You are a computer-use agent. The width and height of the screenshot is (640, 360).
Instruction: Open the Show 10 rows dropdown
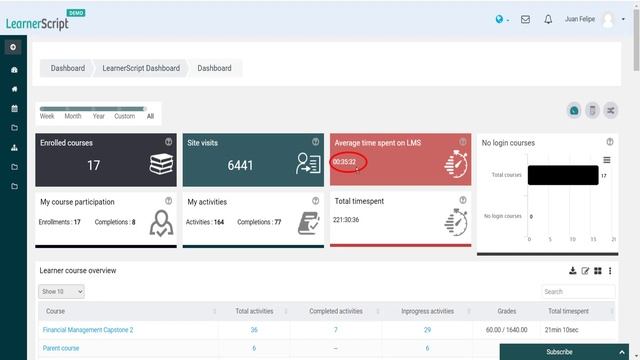click(x=62, y=291)
